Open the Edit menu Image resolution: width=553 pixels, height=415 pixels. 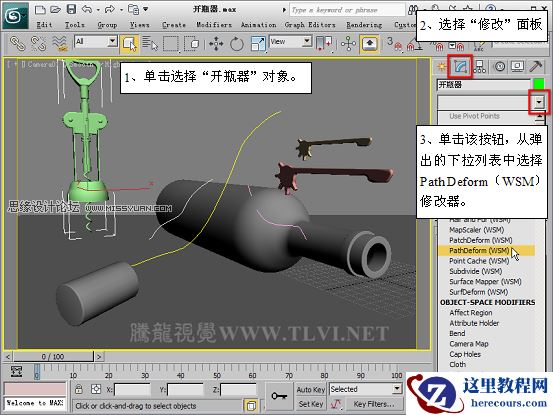point(44,25)
